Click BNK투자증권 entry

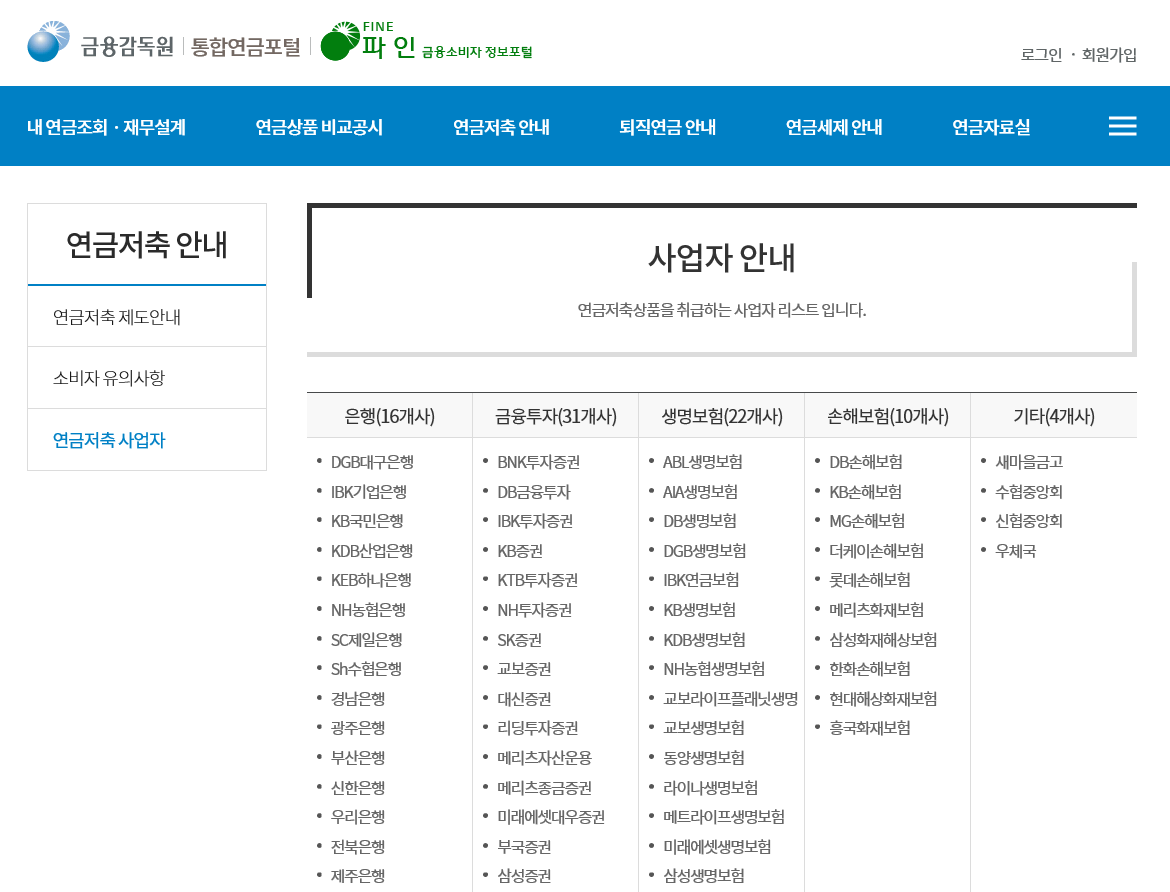click(539, 462)
